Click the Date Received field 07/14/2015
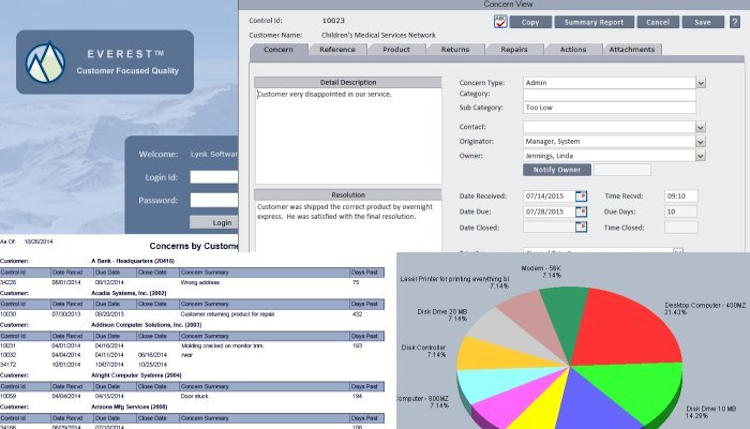The image size is (750, 429). 549,196
